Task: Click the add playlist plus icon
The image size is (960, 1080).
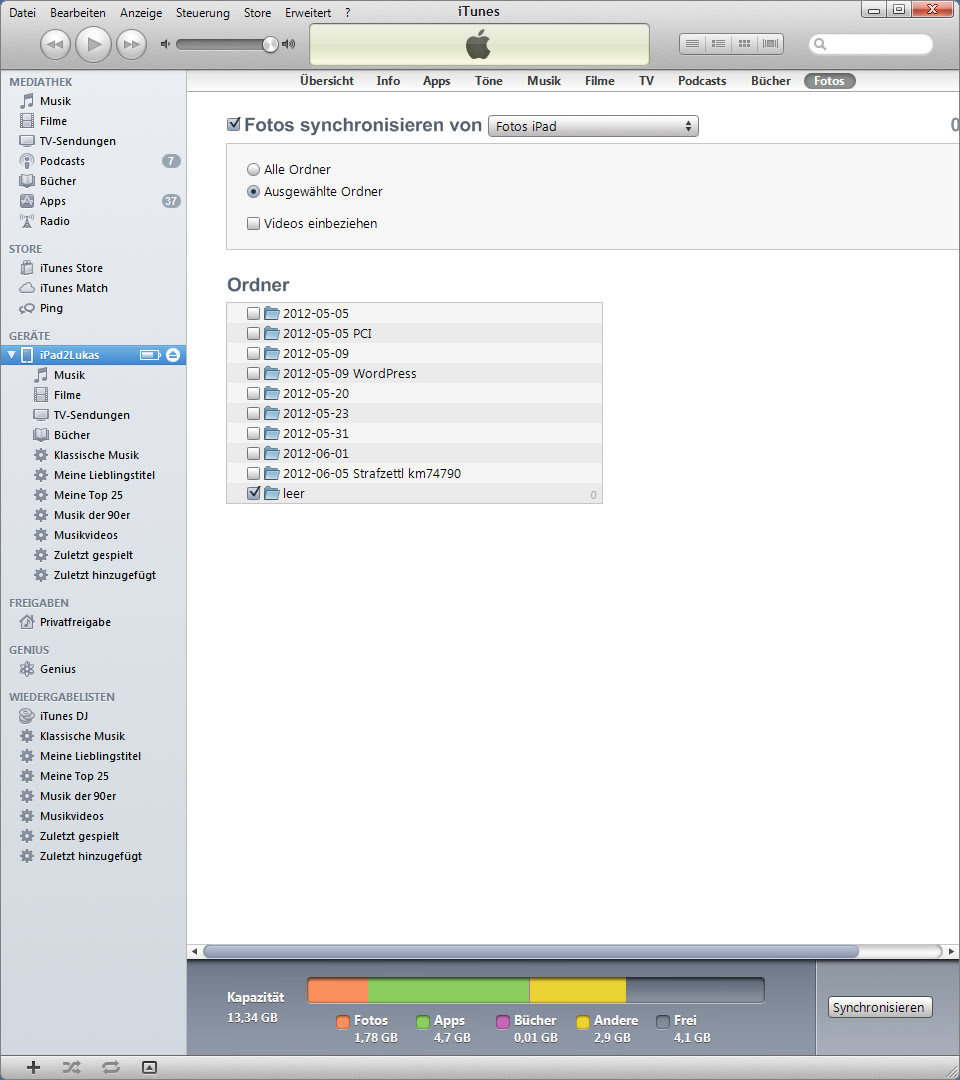Action: [33, 1068]
